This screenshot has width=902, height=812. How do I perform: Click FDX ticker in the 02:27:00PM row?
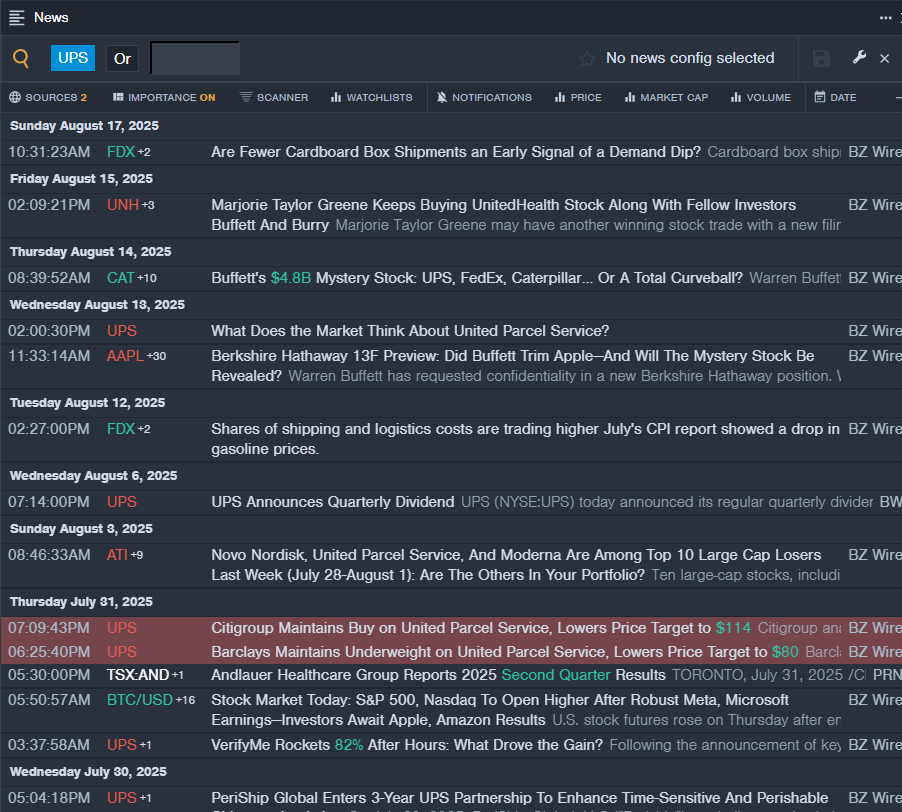[x=121, y=429]
